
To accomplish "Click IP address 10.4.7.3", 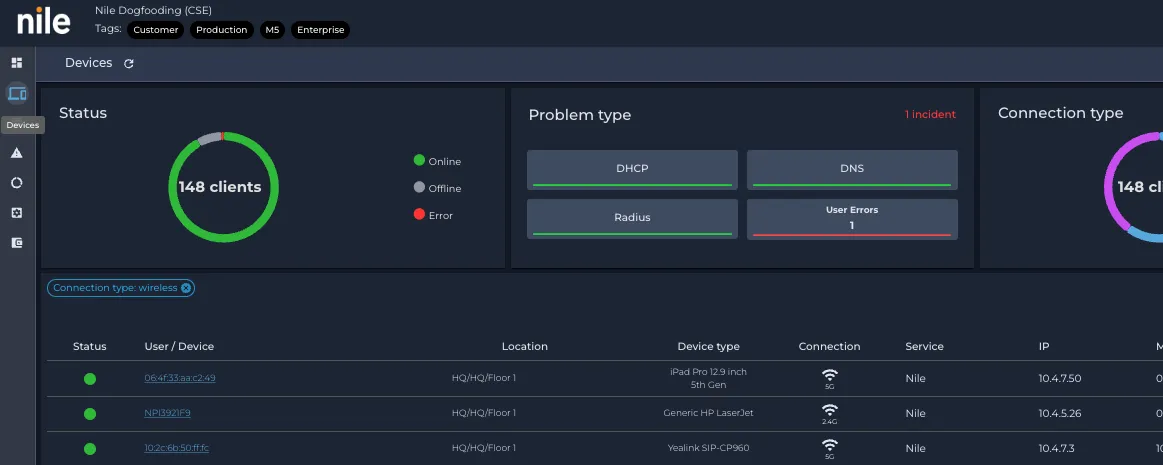I will pos(1056,448).
